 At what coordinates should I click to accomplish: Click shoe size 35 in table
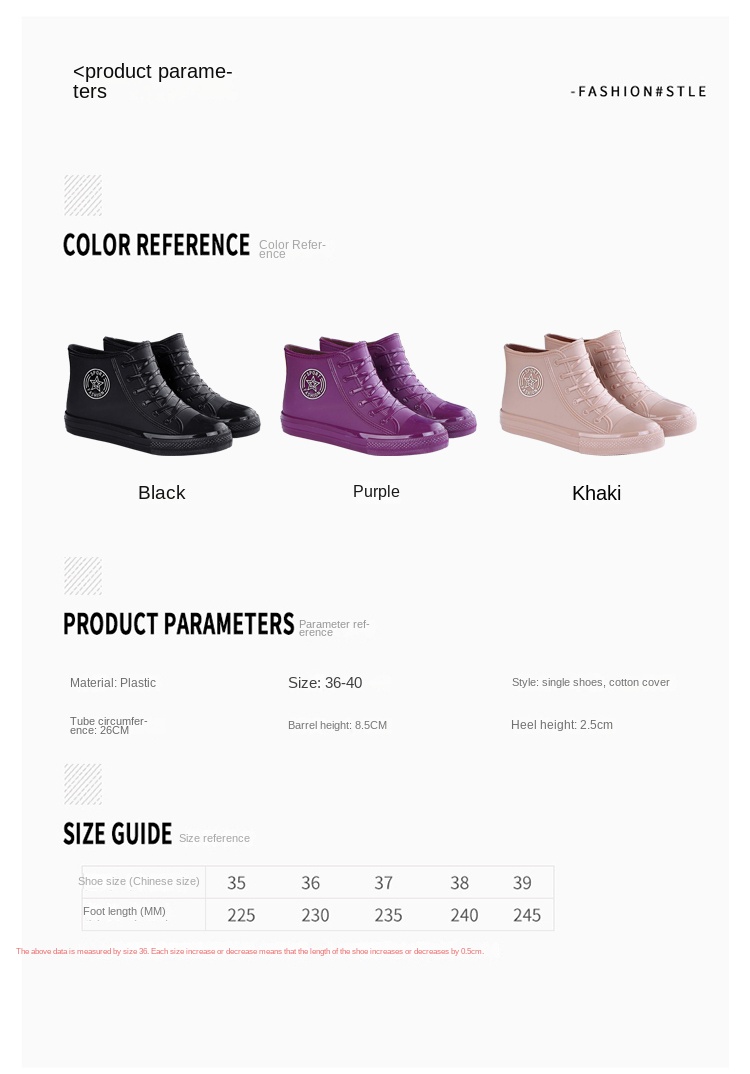[x=236, y=883]
